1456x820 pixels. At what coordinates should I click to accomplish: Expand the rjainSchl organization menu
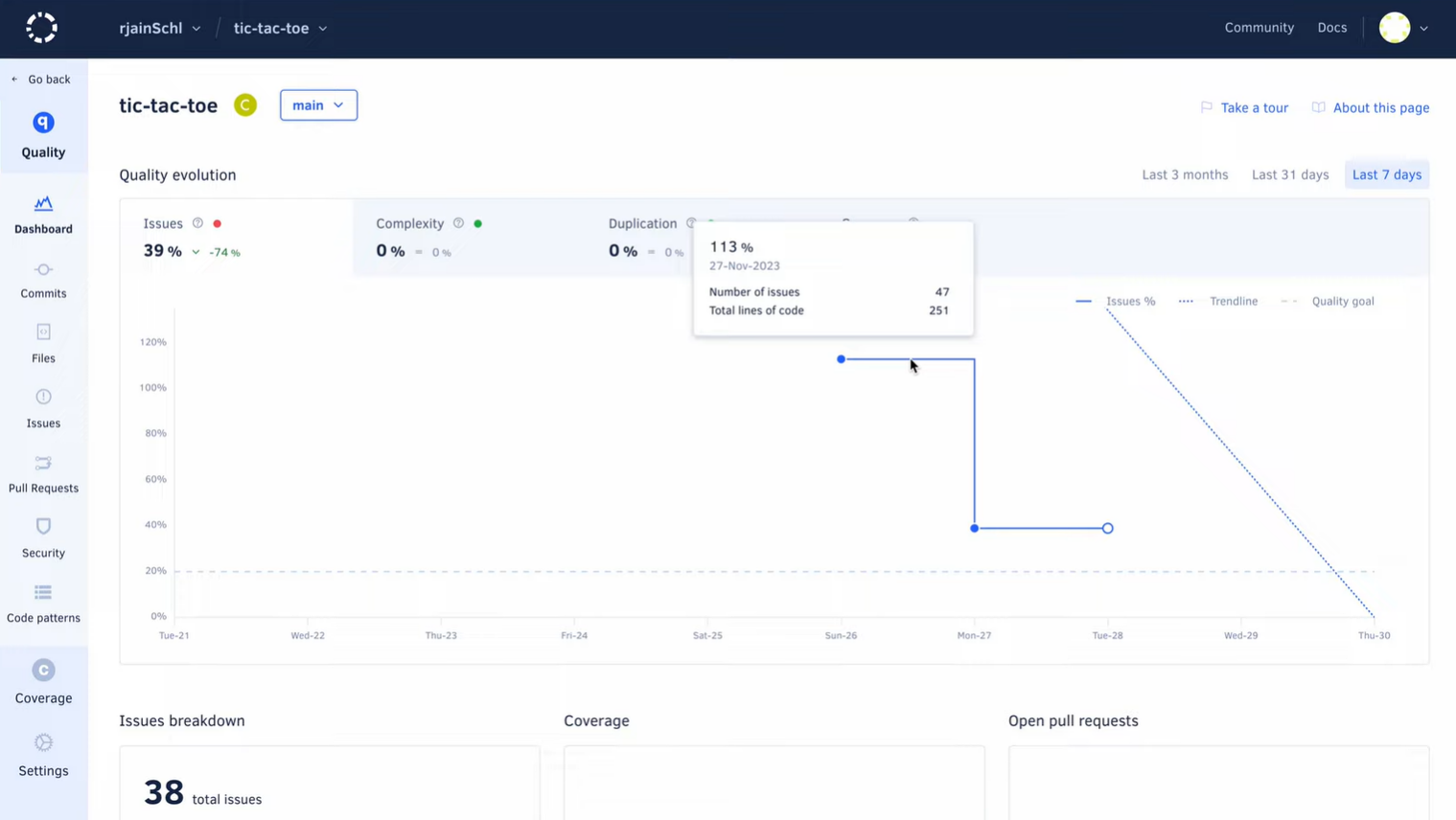tap(160, 28)
